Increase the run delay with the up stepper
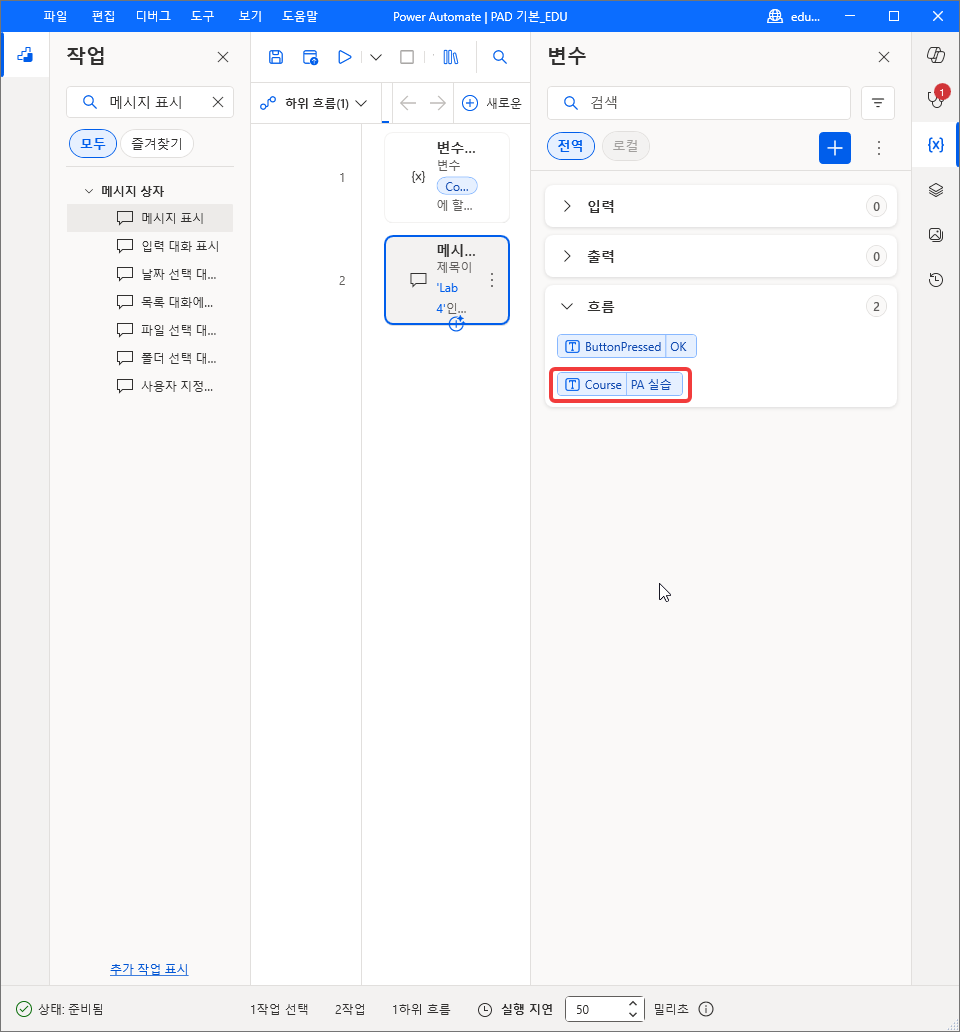This screenshot has width=960, height=1032. (x=632, y=1004)
